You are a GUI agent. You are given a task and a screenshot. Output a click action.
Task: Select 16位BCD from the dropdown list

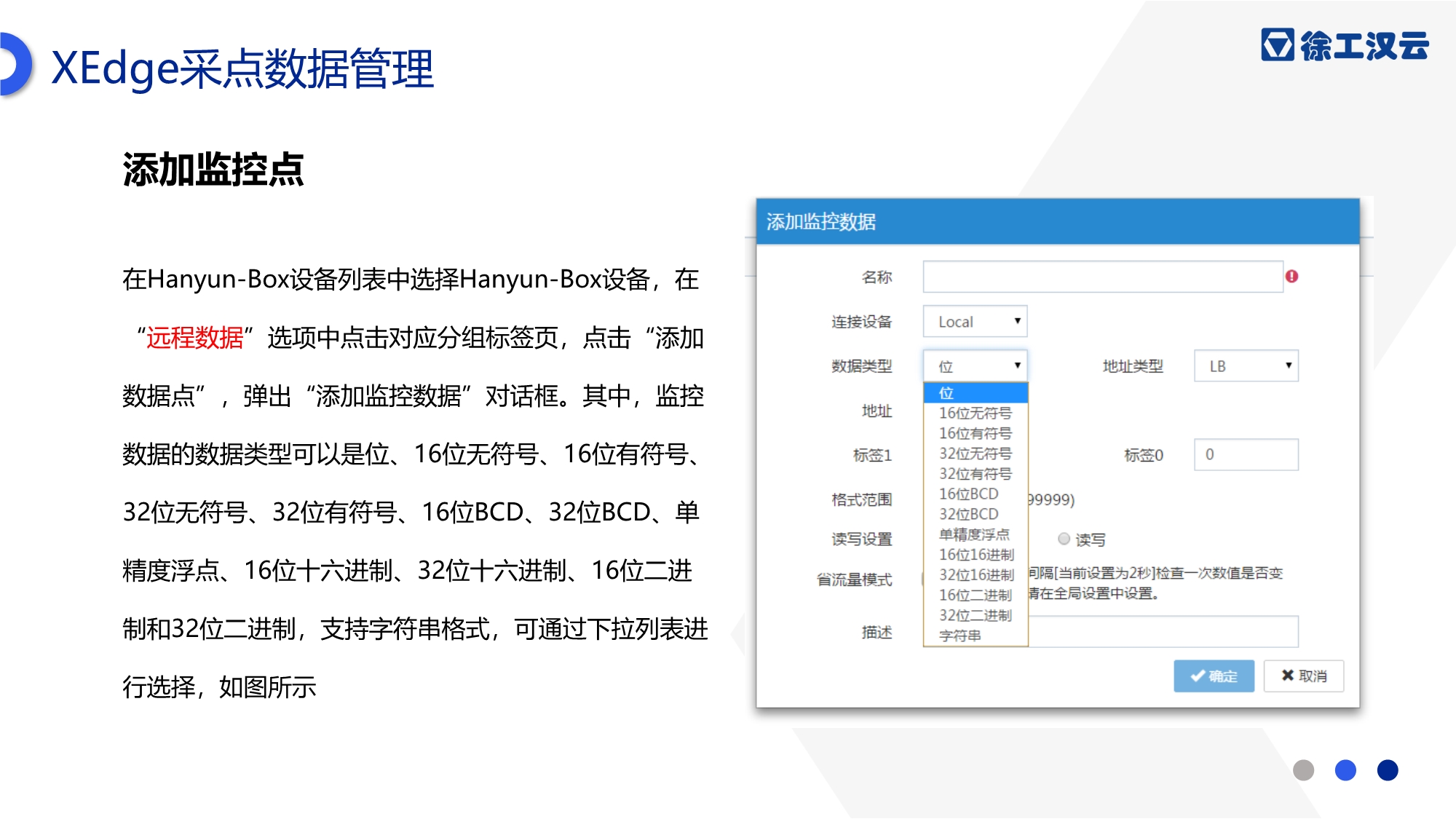(x=976, y=494)
